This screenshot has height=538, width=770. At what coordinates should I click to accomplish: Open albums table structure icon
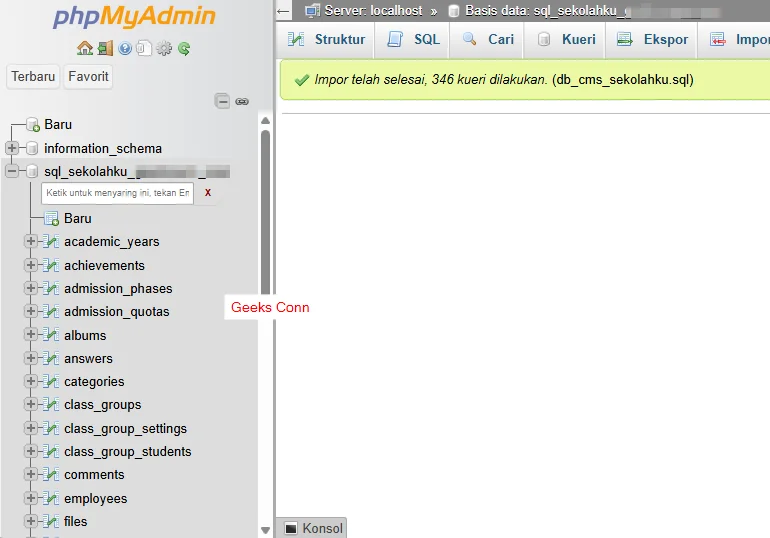51,335
